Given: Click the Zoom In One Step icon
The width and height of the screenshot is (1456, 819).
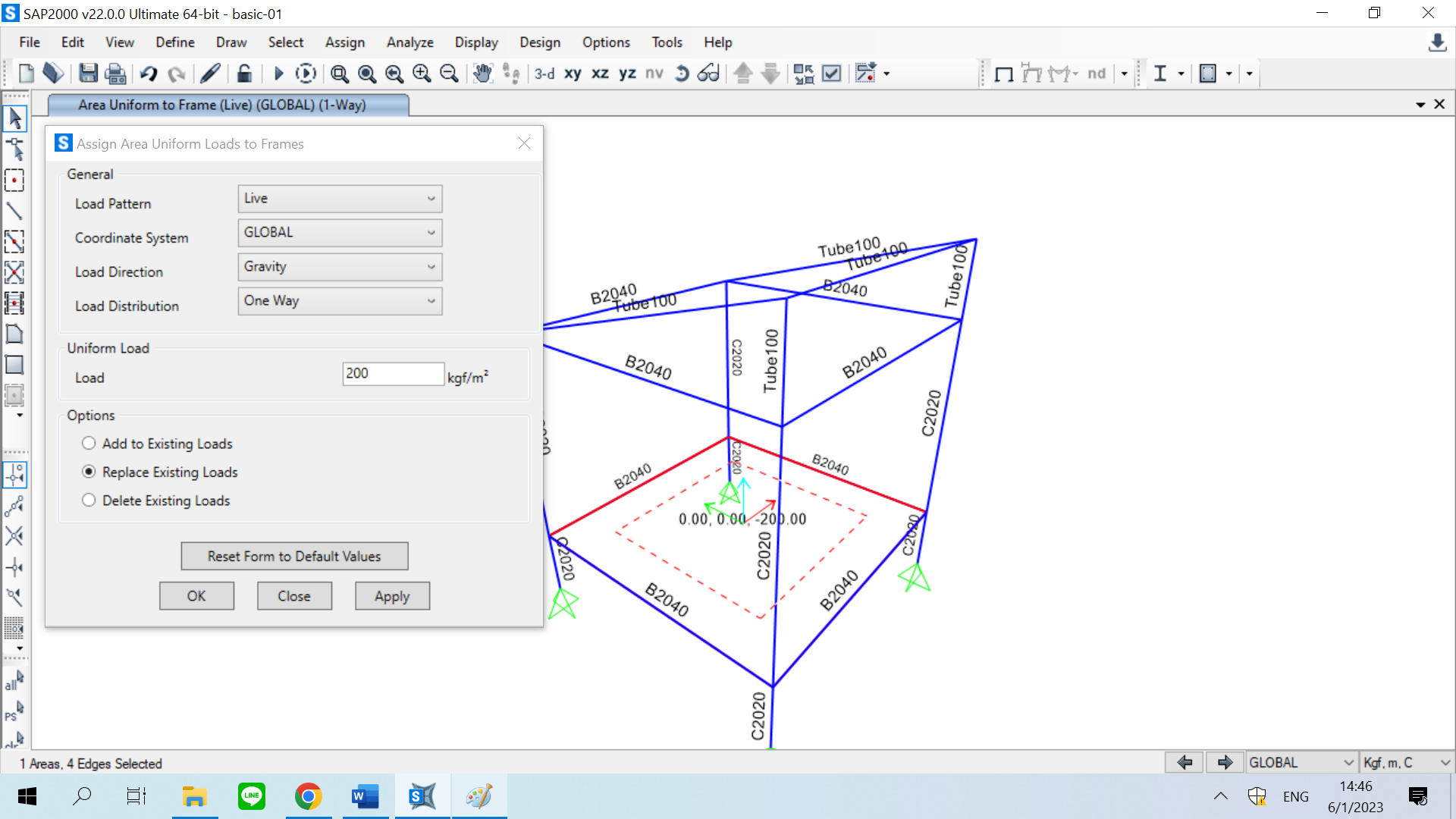Looking at the screenshot, I should pyautogui.click(x=422, y=74).
